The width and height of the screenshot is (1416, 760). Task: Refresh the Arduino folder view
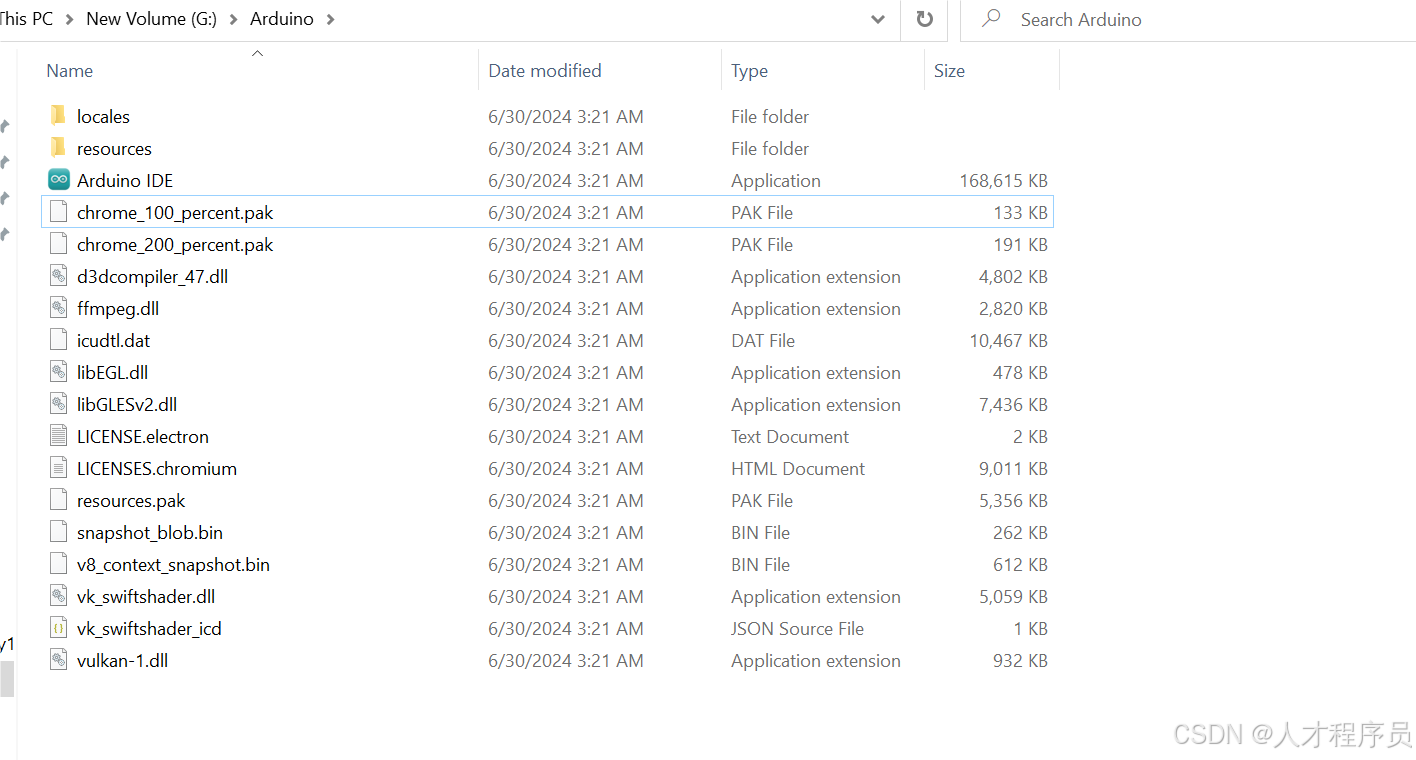click(x=925, y=19)
